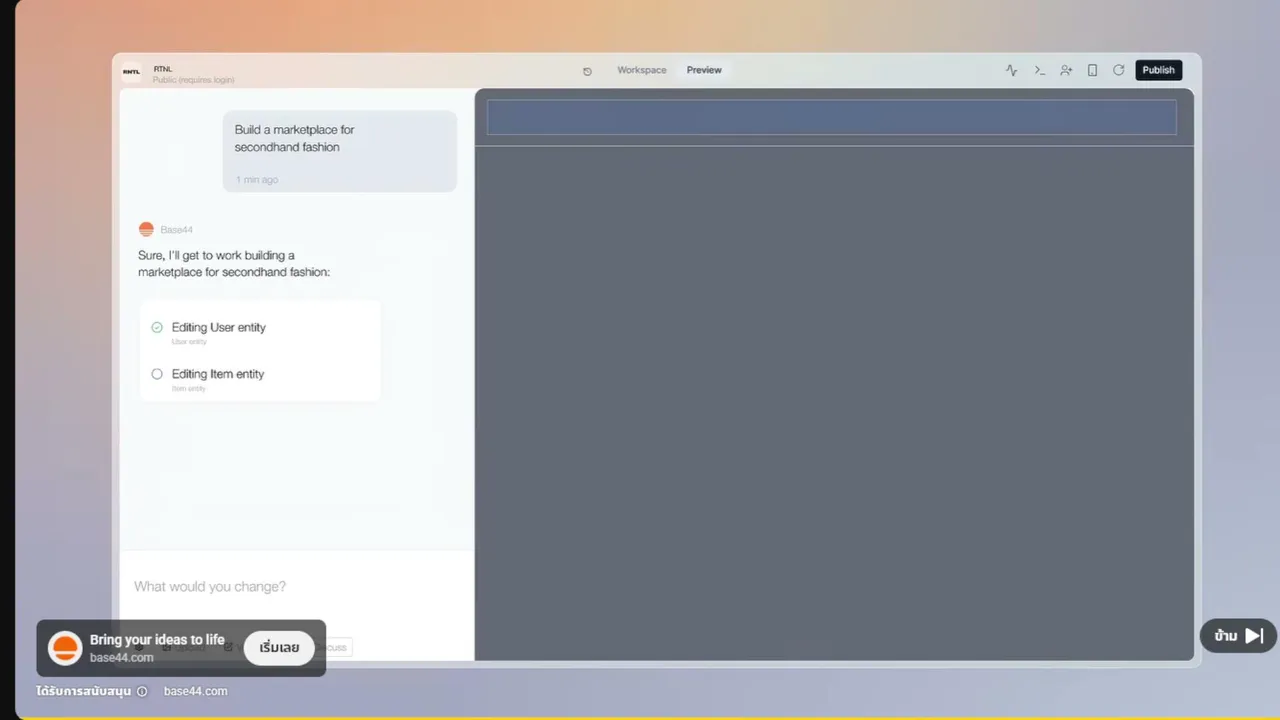Click the RNTL app logo
The image size is (1280, 720).
tap(131, 71)
